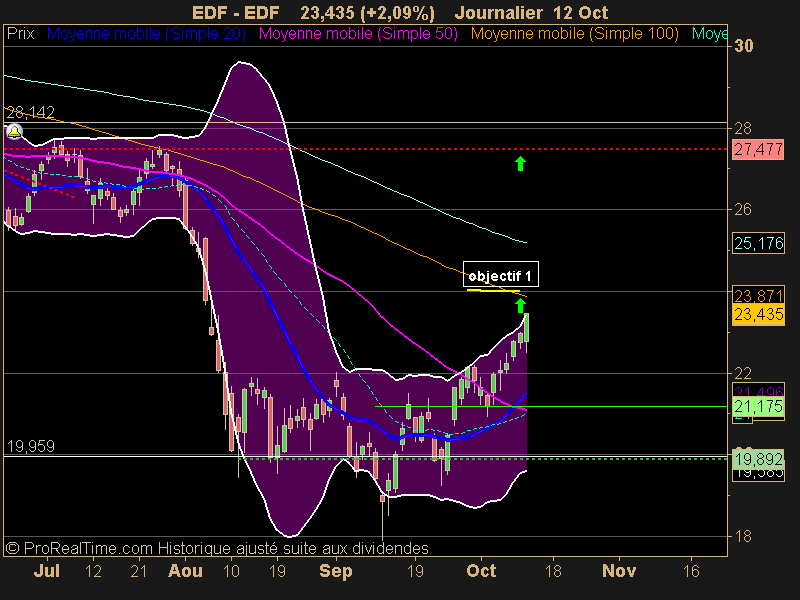The height and width of the screenshot is (600, 800).
Task: Click the Sep label on time axis
Action: (x=336, y=570)
